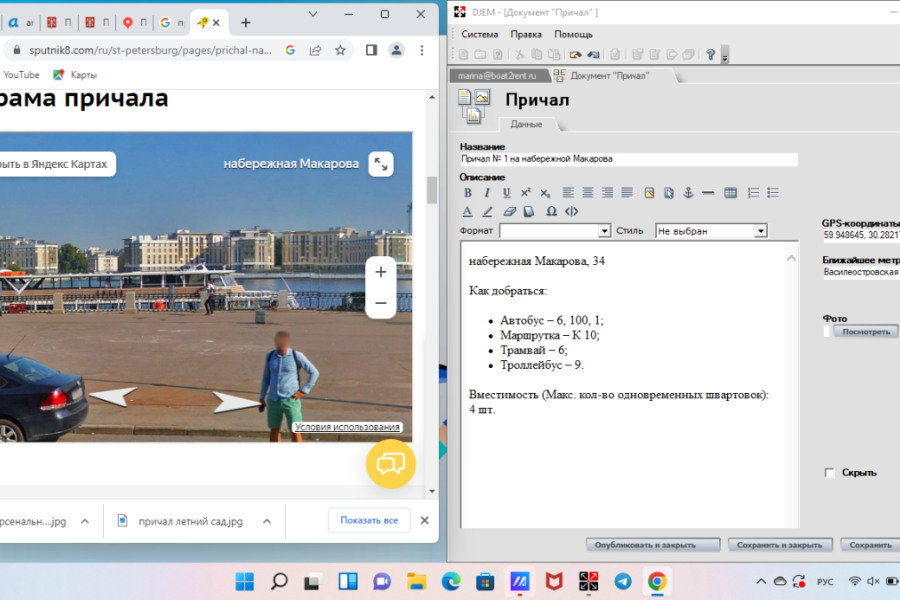Open the Система menu
This screenshot has height=600, width=900.
point(479,34)
